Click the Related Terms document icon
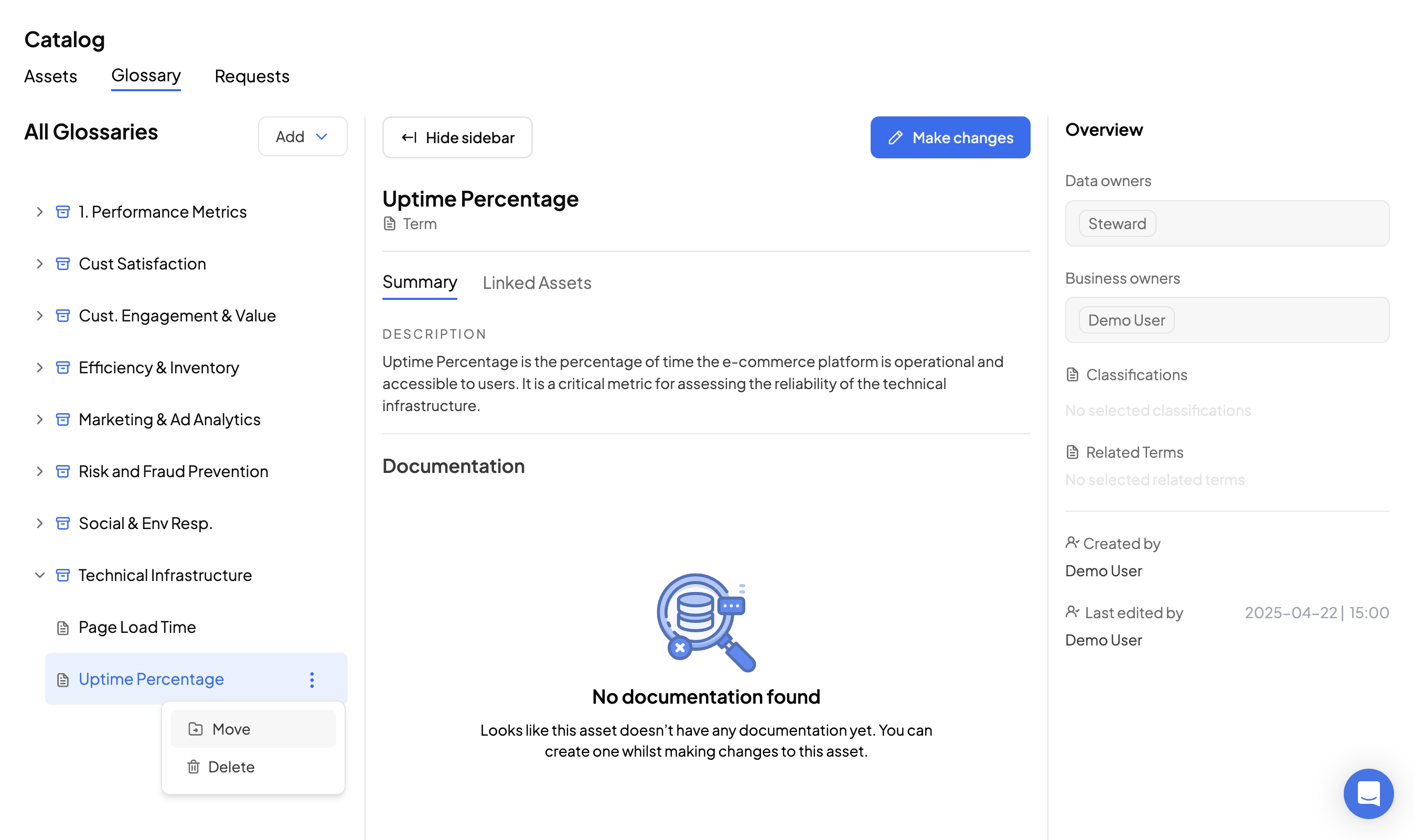The height and width of the screenshot is (840, 1414). coord(1072,453)
